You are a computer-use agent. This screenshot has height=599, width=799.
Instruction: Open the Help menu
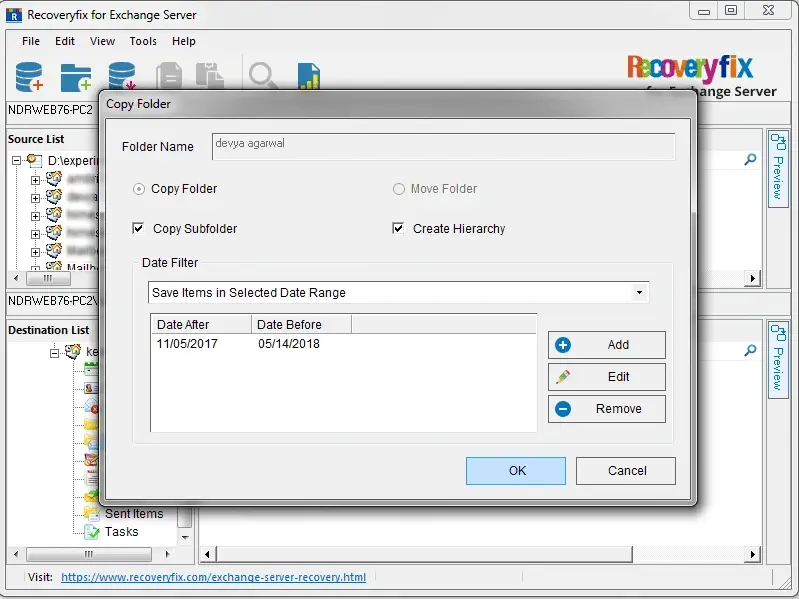pyautogui.click(x=183, y=41)
